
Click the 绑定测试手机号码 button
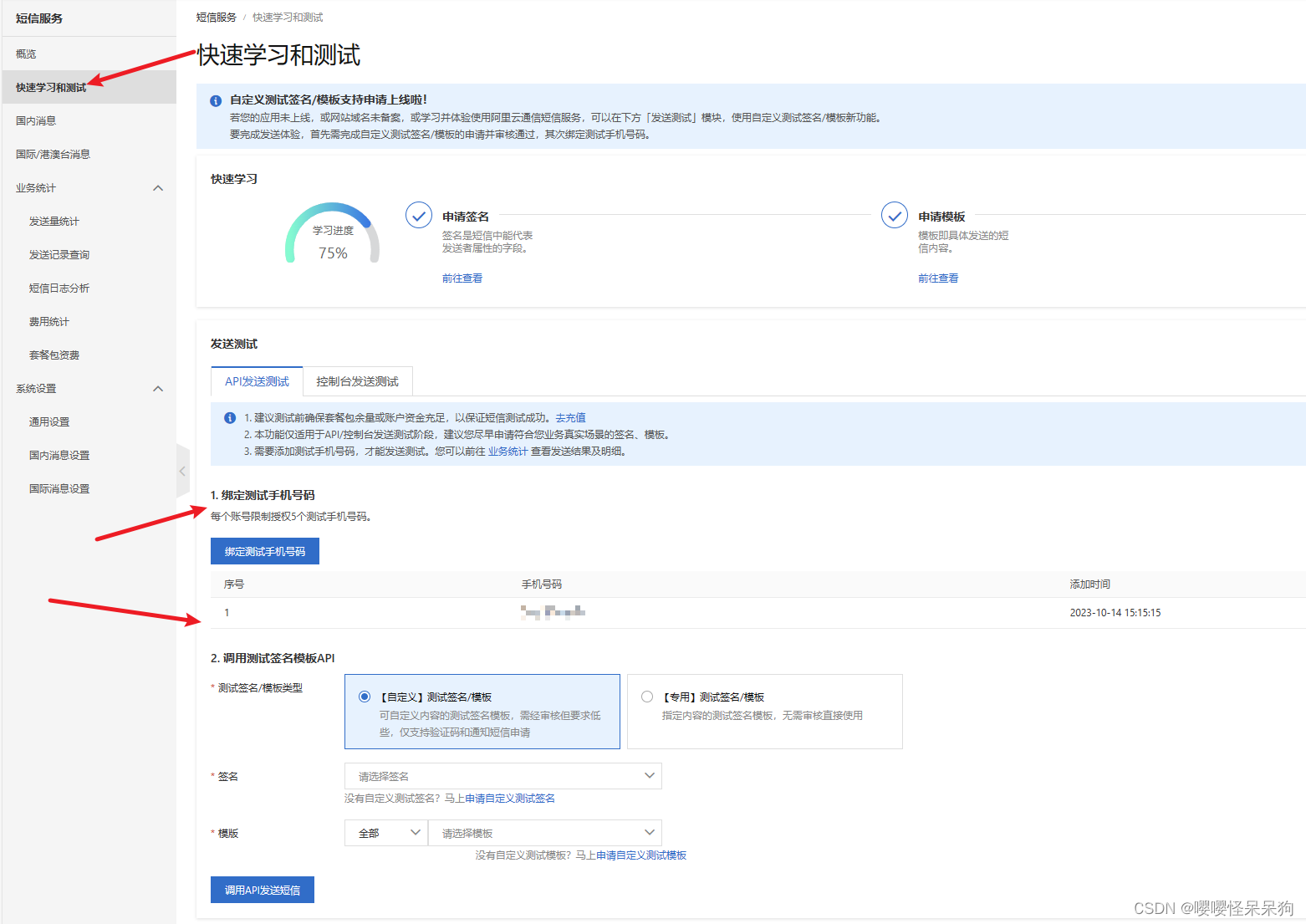(265, 551)
